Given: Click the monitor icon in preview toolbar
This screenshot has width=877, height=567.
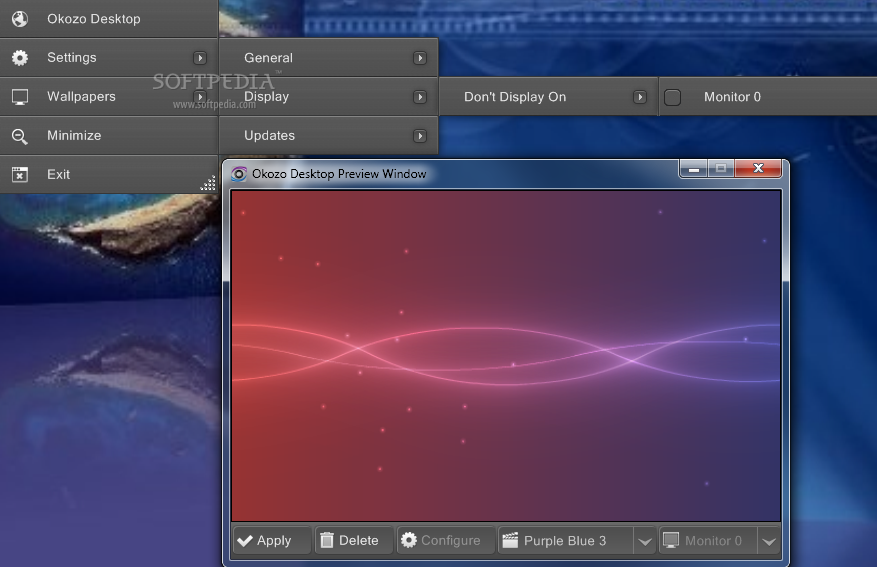Looking at the screenshot, I should [x=671, y=540].
